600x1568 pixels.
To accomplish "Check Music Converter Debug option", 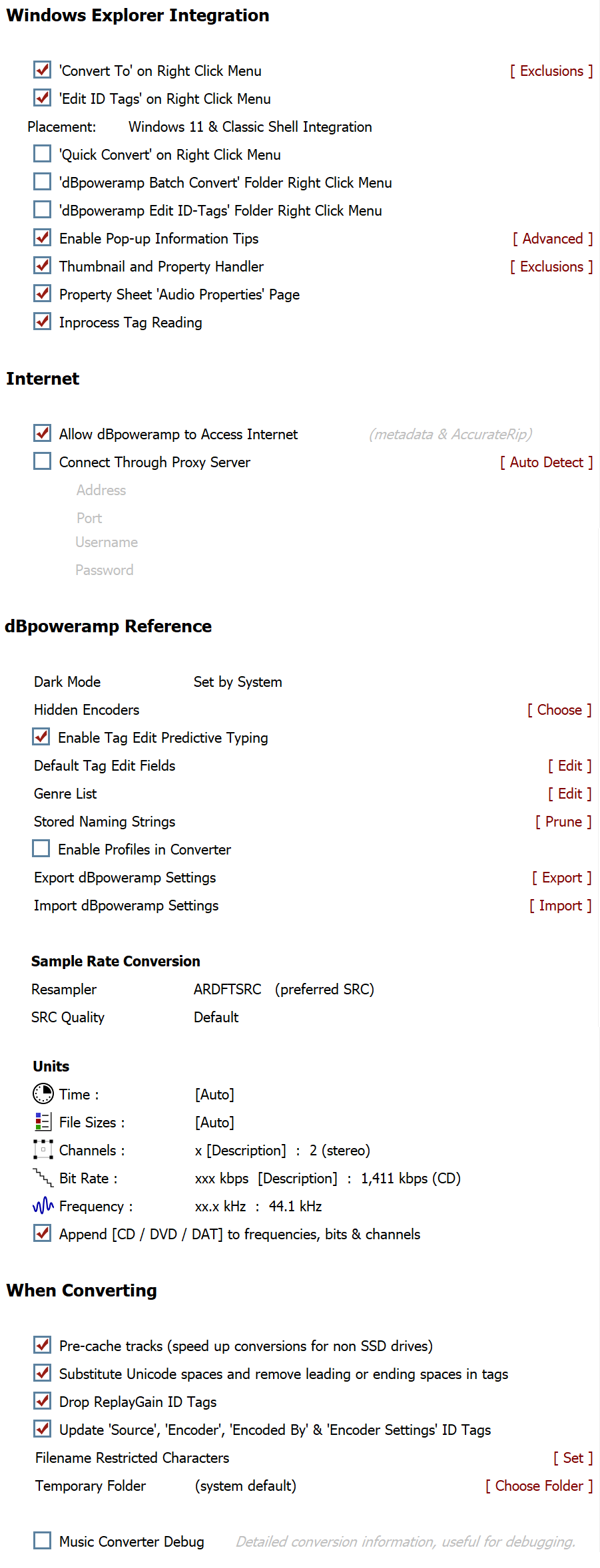I will [x=43, y=1541].
